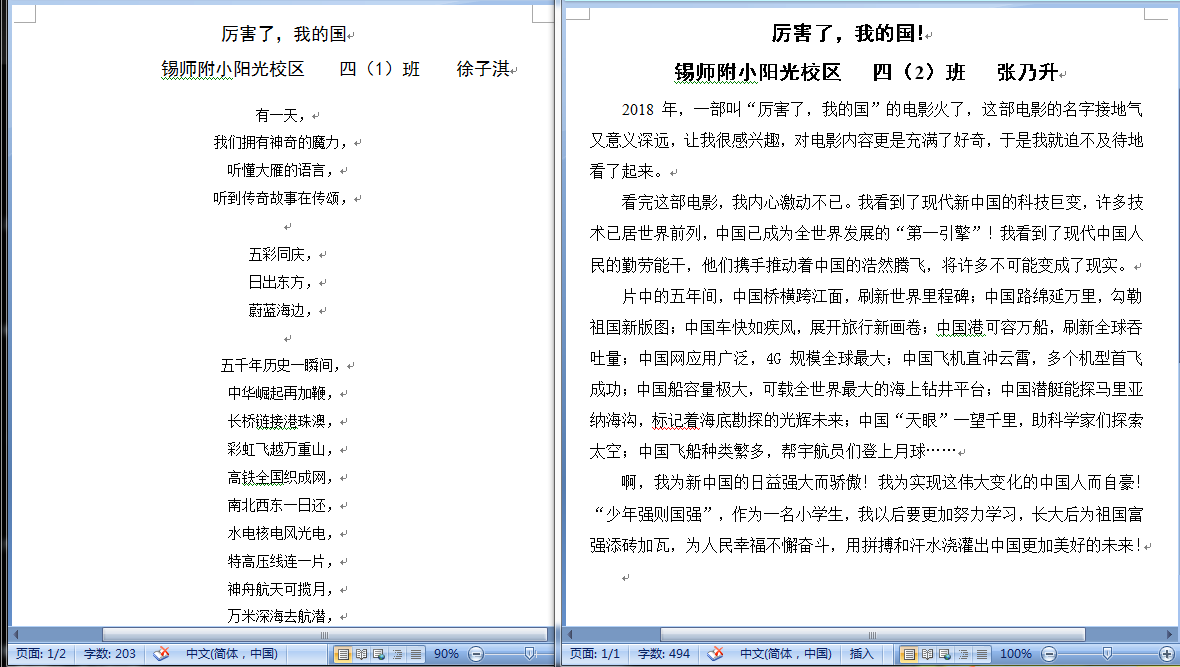
Task: Click the phrase 中国港 underlined in right document
Action: [960, 327]
